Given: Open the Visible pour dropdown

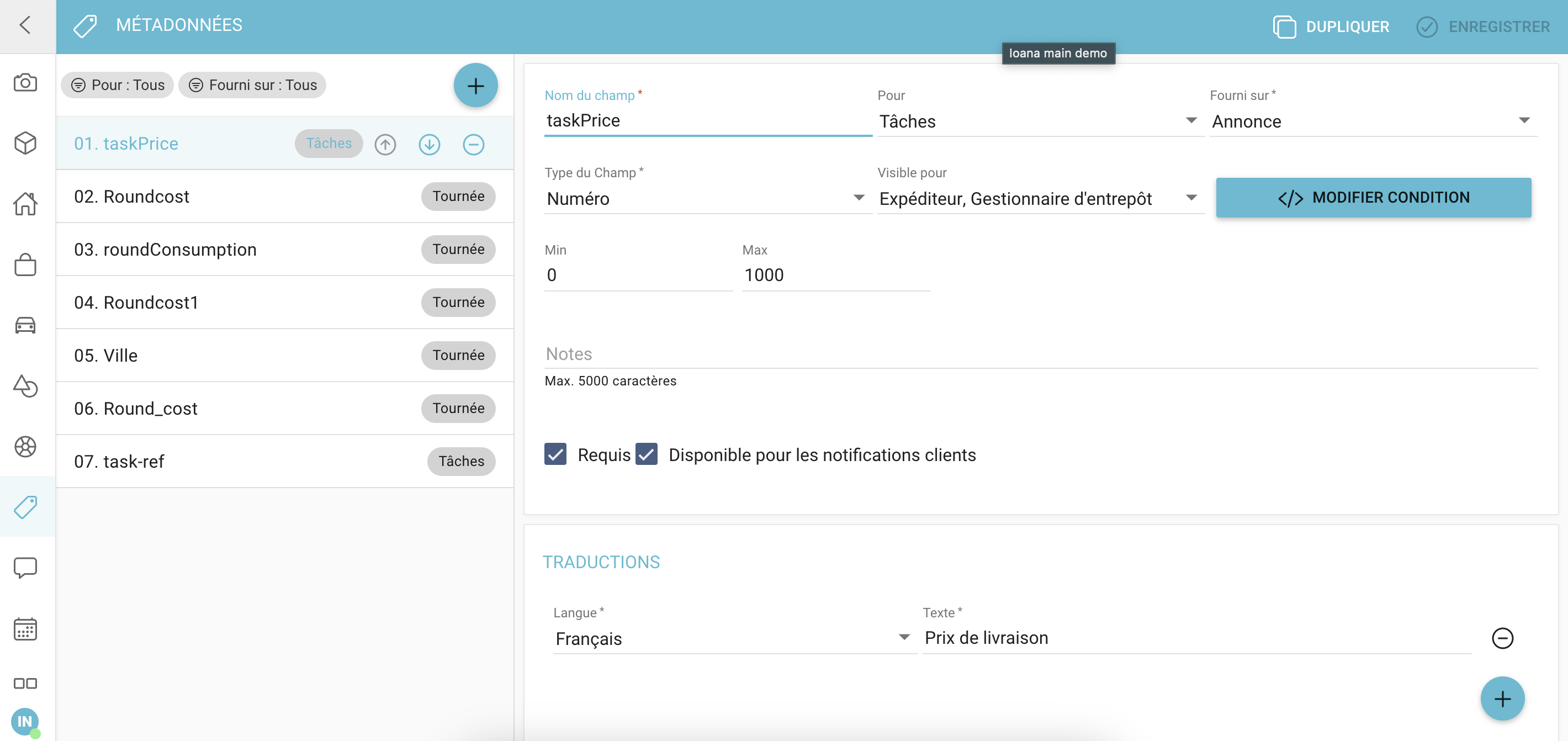Looking at the screenshot, I should 1040,198.
